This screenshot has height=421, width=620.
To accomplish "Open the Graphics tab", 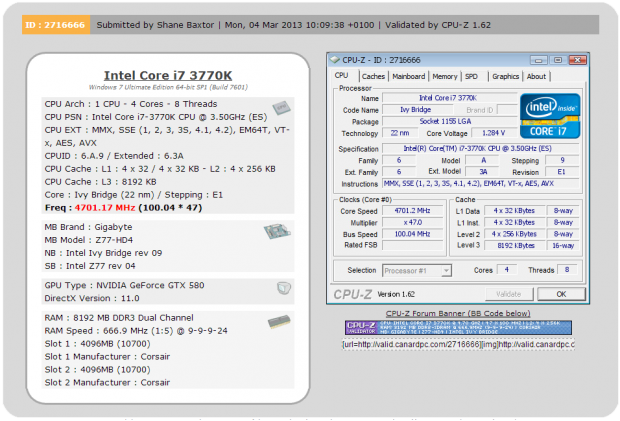I will [505, 76].
